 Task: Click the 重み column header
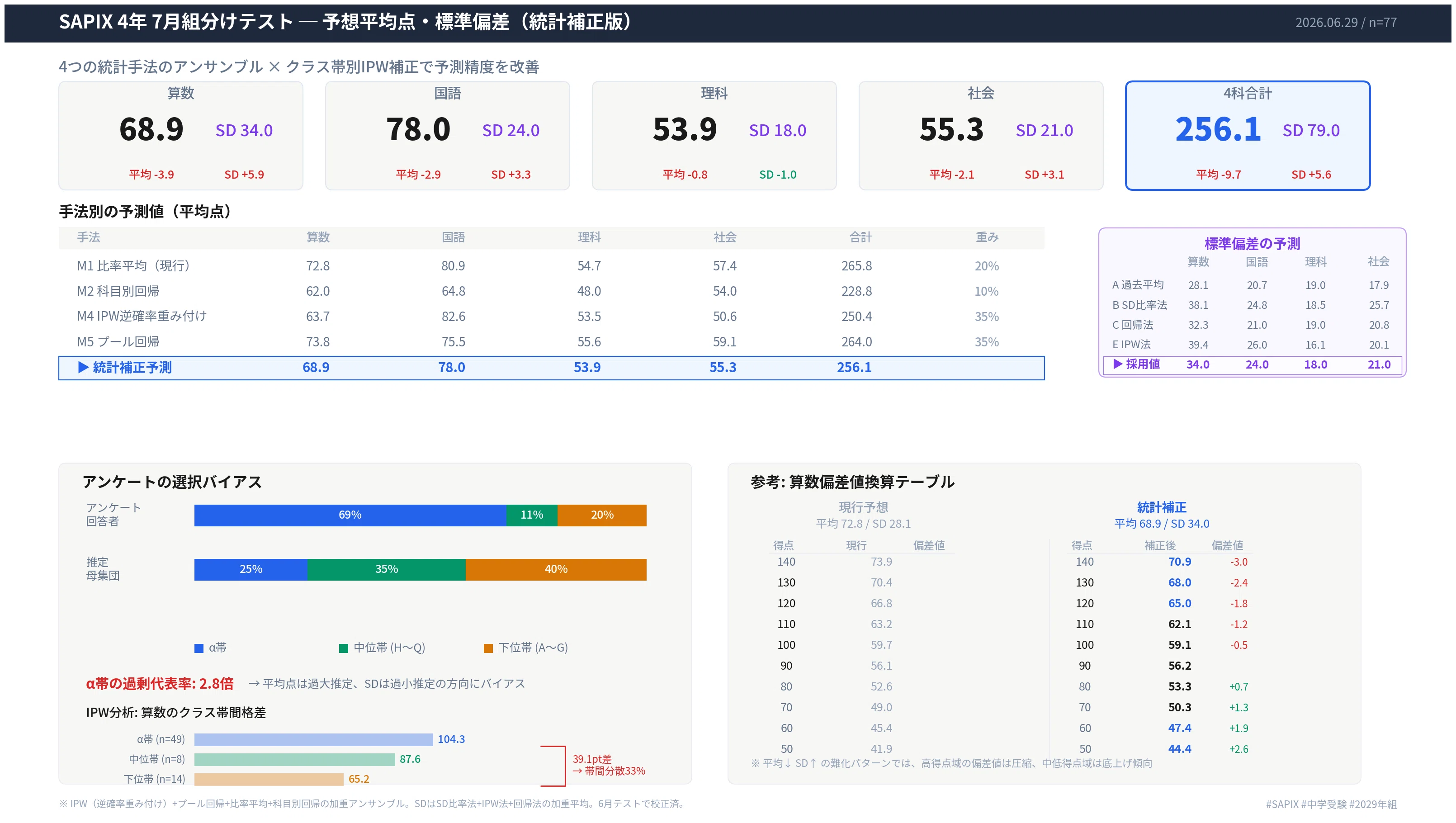pos(987,237)
